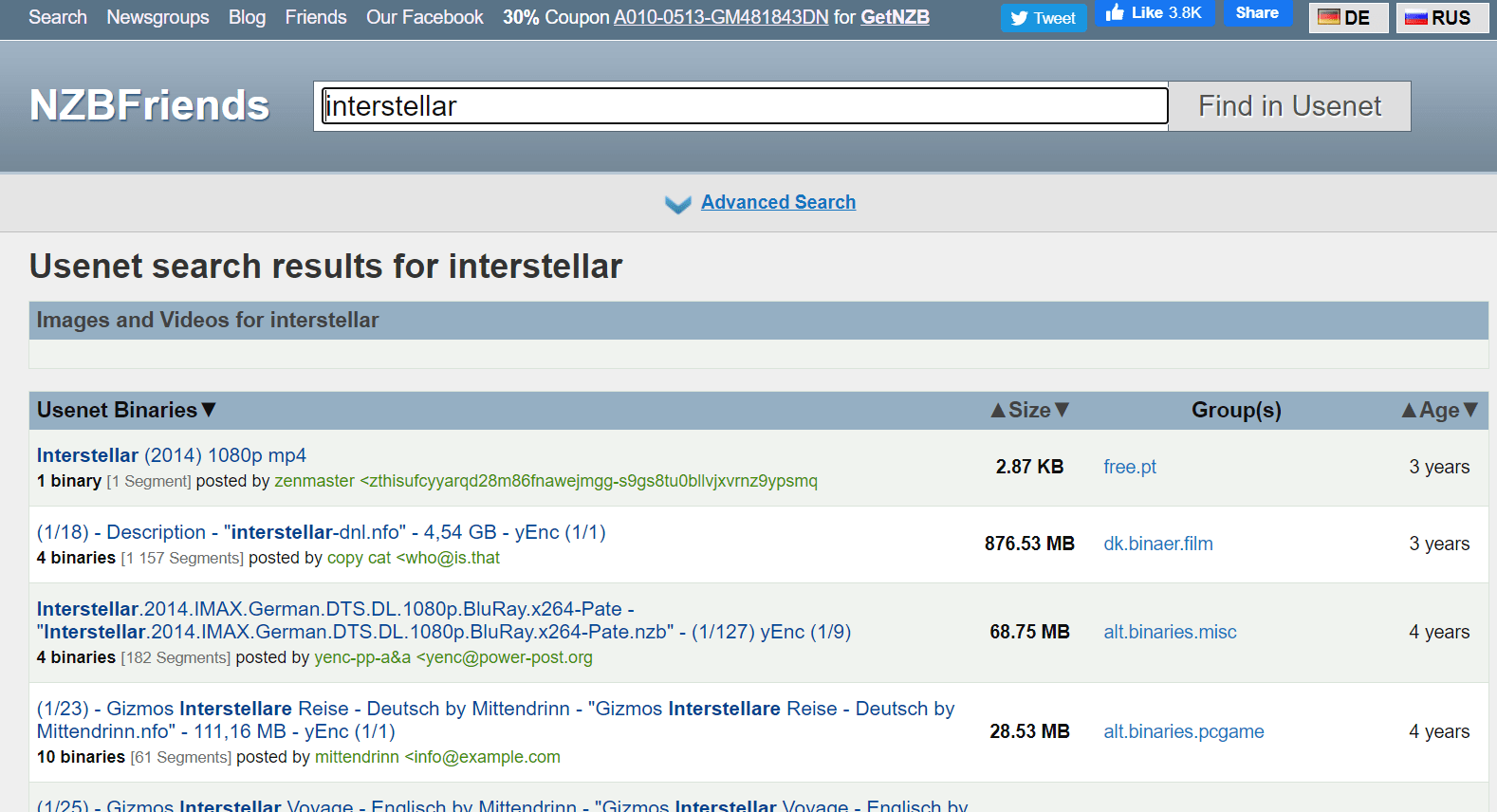Open the Interstellar (2014) 1080p mp4 result
Image resolution: width=1497 pixels, height=812 pixels.
pos(171,455)
